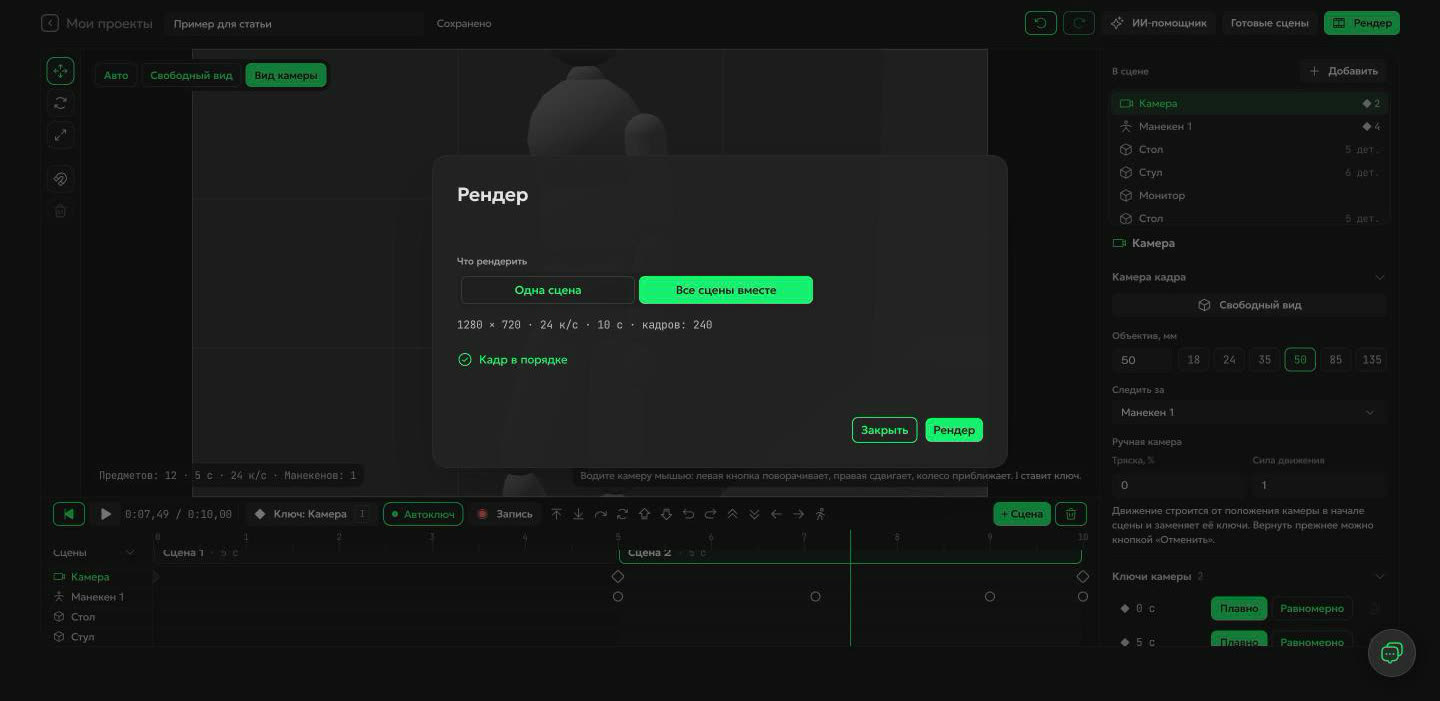Screen dimensions: 1440x701
Task: Toggle the magnet snapping icon
Action: [60, 179]
